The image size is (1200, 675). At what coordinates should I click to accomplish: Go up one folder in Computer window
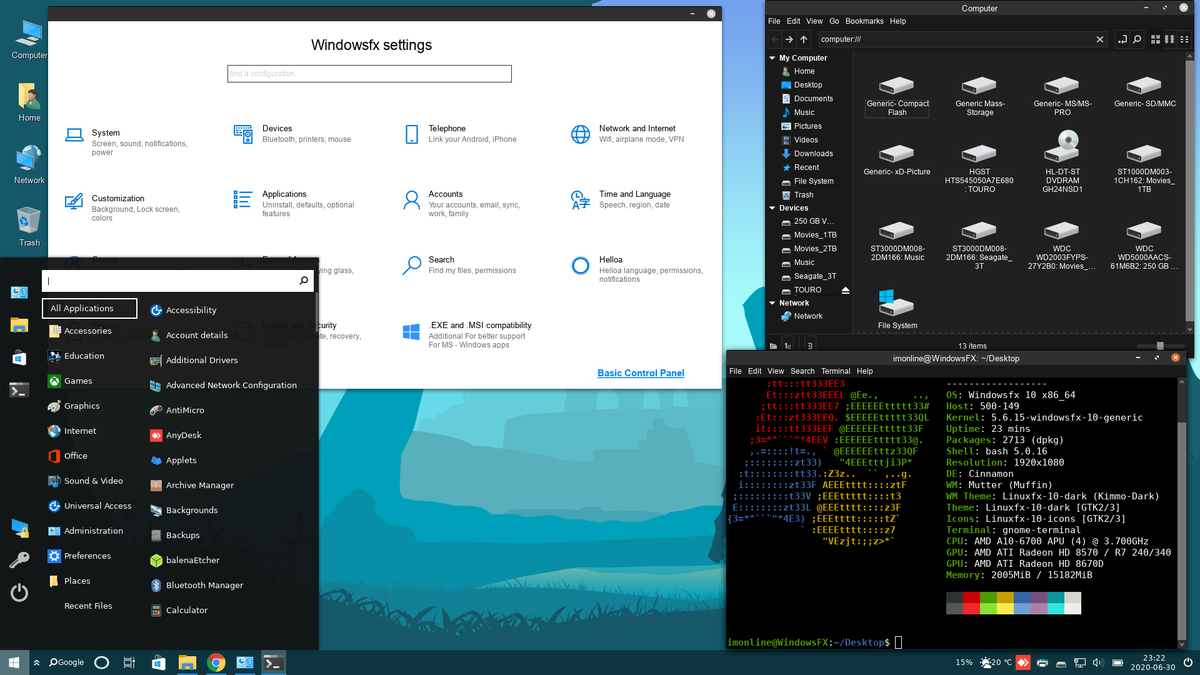click(804, 39)
